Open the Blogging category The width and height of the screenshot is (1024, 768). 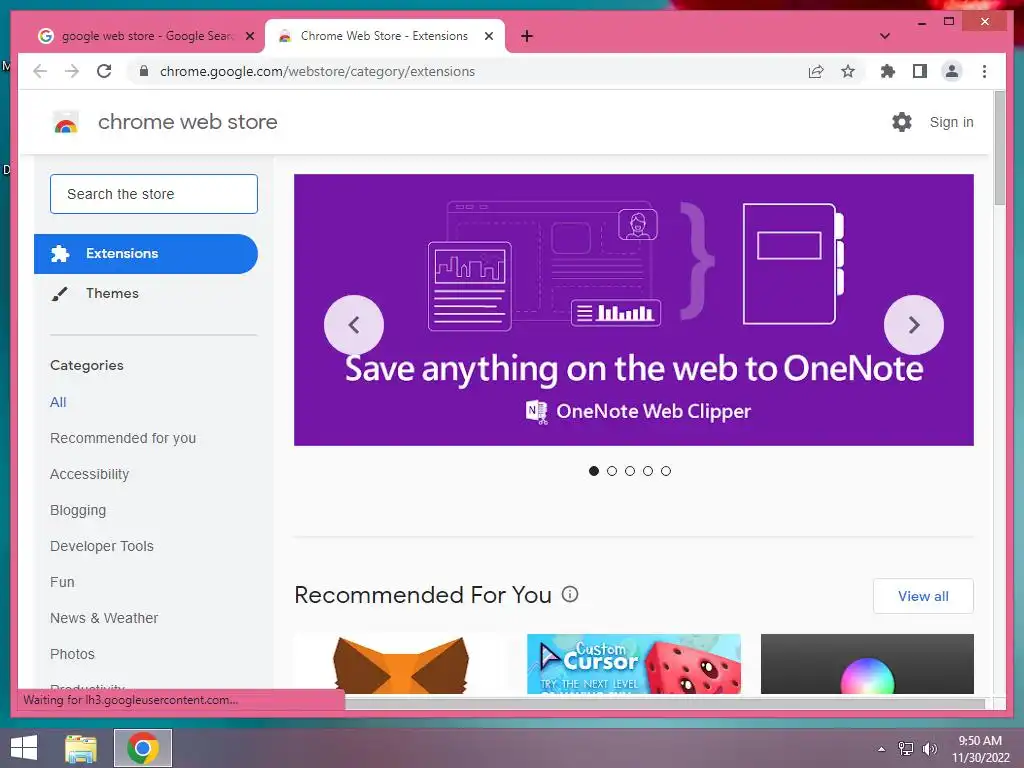pyautogui.click(x=78, y=510)
